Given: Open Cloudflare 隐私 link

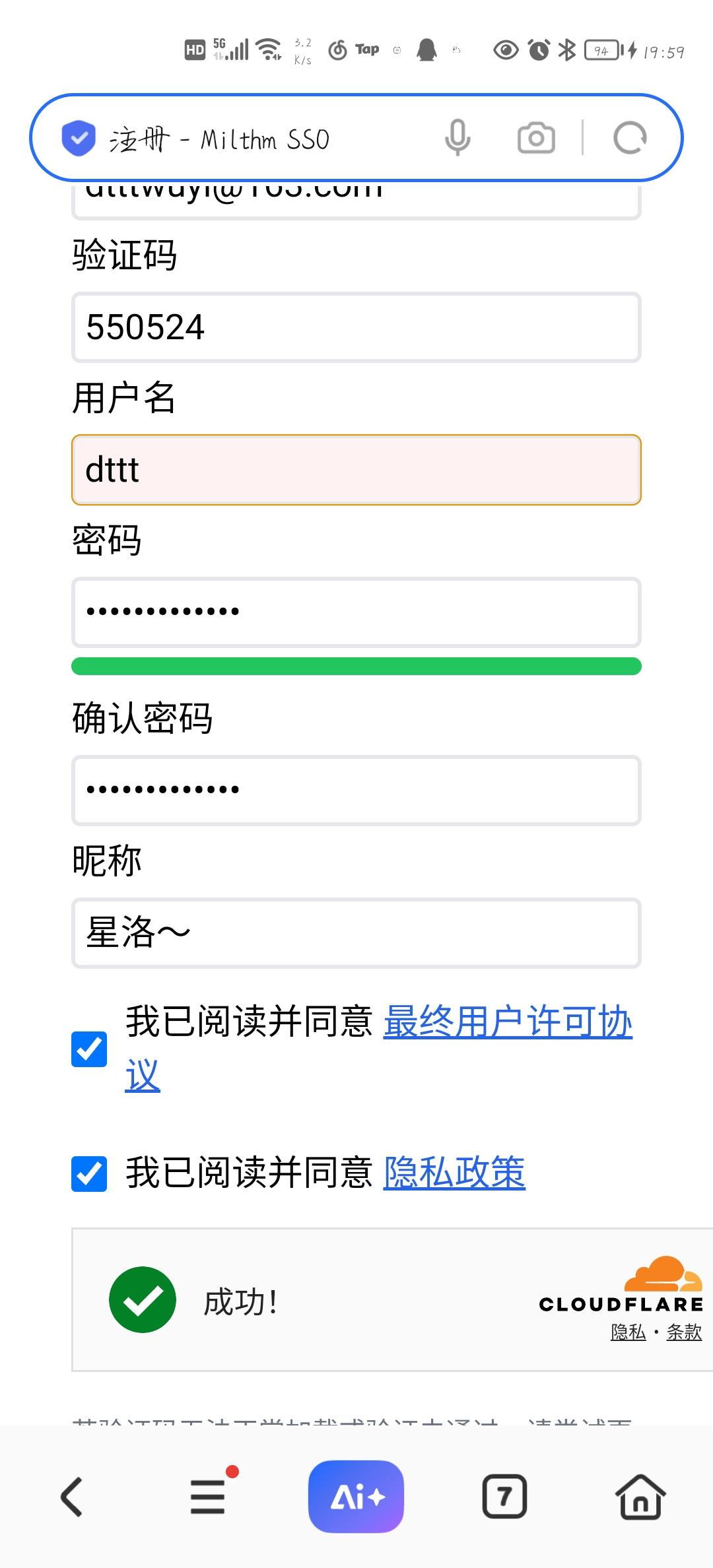Looking at the screenshot, I should pos(628,1332).
